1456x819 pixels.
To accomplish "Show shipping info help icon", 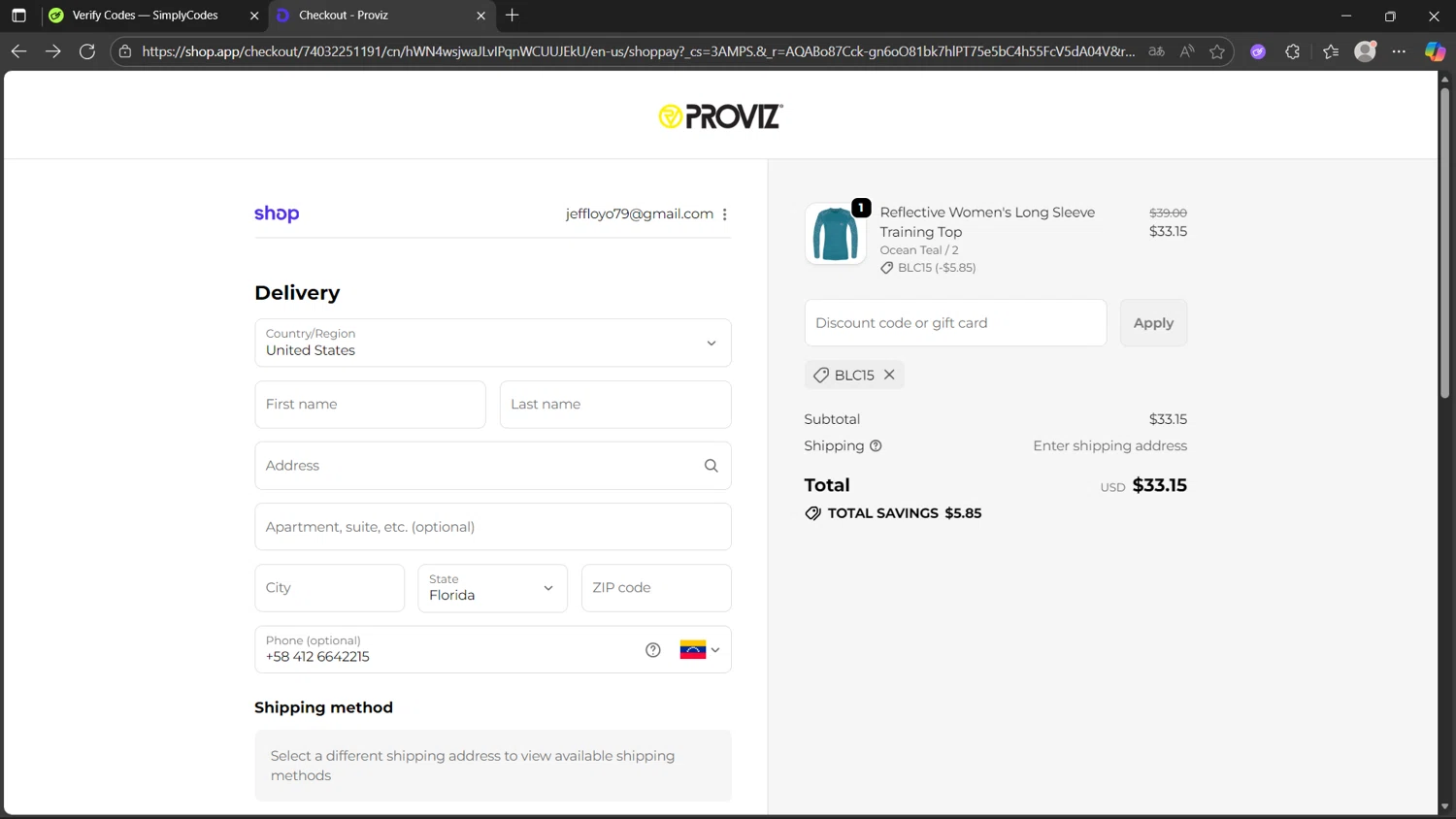I will coord(876,446).
